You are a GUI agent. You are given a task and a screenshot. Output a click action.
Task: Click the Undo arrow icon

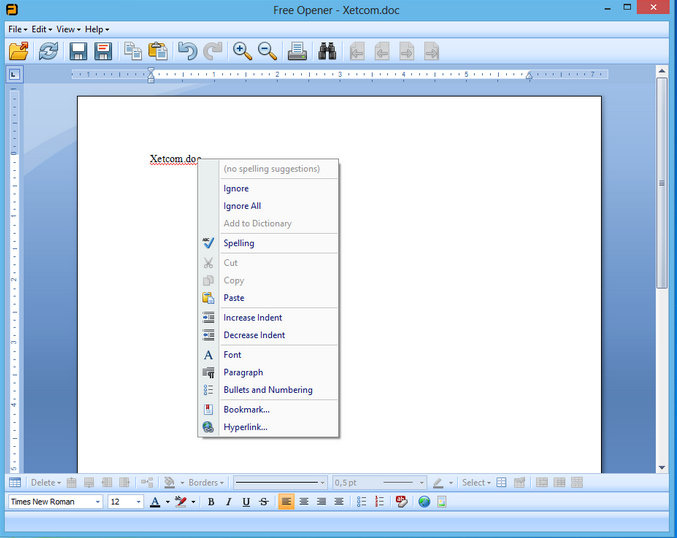[187, 51]
